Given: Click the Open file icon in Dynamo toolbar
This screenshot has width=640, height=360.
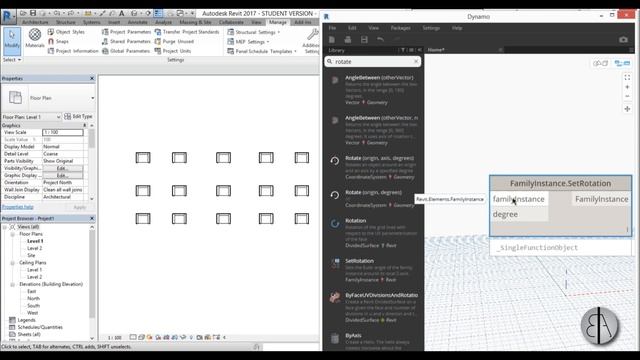Looking at the screenshot, I should 348,40.
